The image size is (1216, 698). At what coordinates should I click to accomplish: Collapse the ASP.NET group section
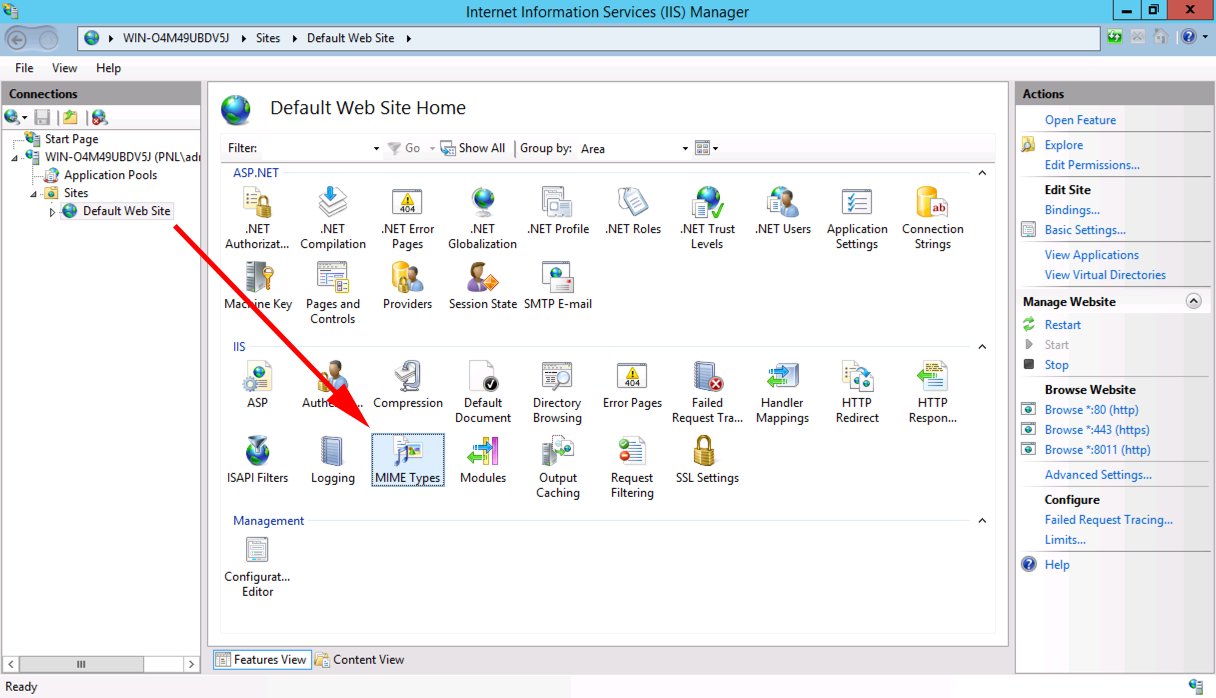point(982,173)
